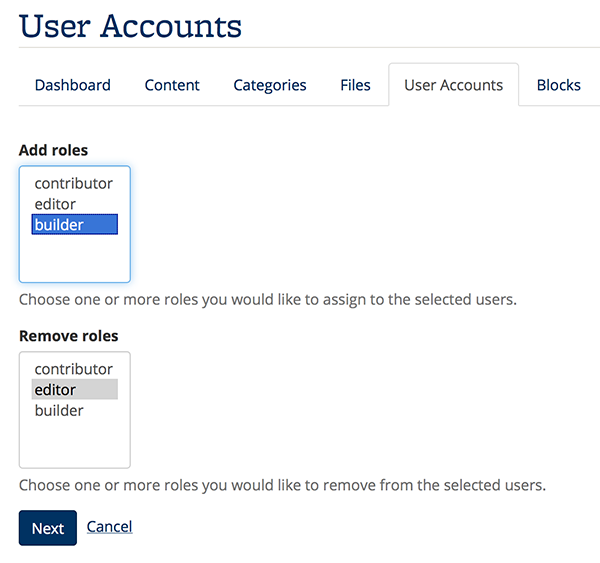Switch to the Content tab
This screenshot has width=600, height=563.
172,85
